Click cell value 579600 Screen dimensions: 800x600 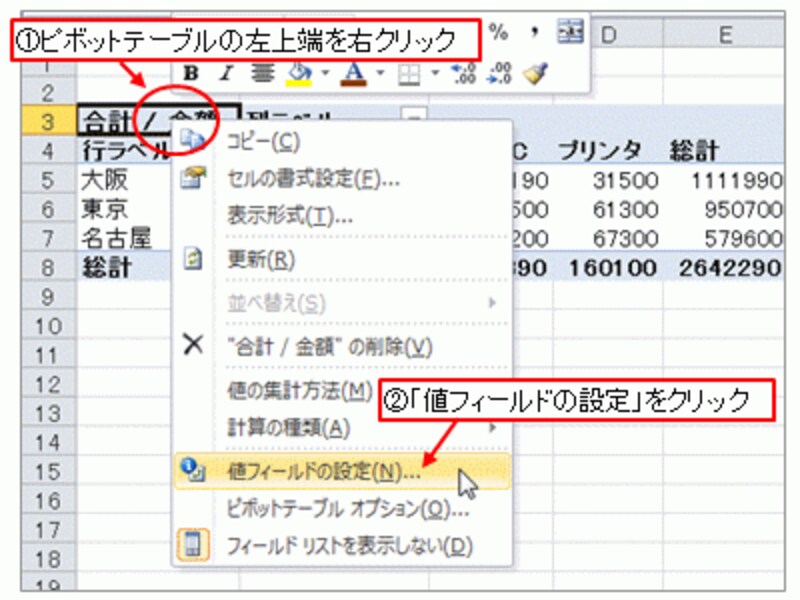(x=743, y=238)
